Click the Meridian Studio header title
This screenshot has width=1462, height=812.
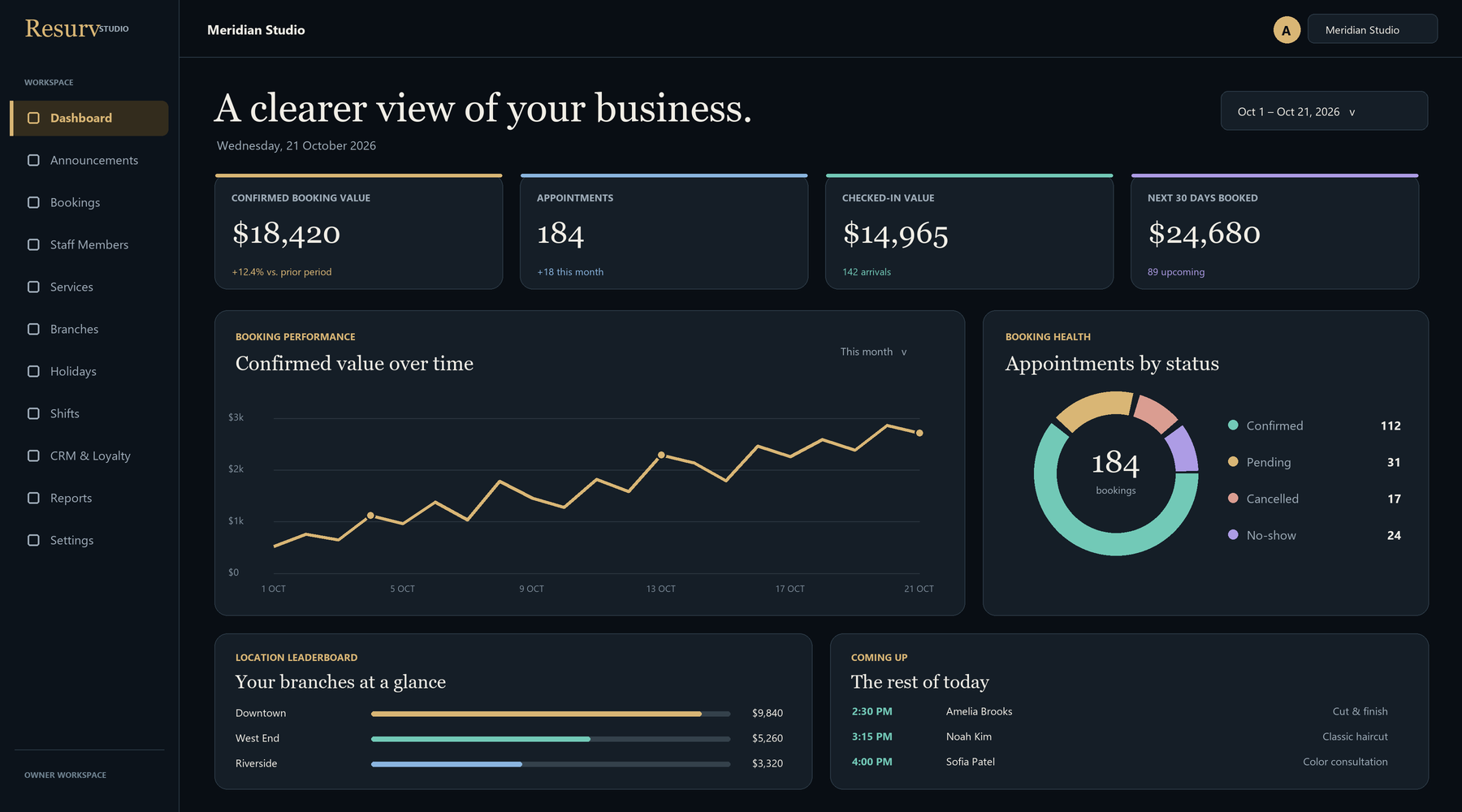point(256,30)
